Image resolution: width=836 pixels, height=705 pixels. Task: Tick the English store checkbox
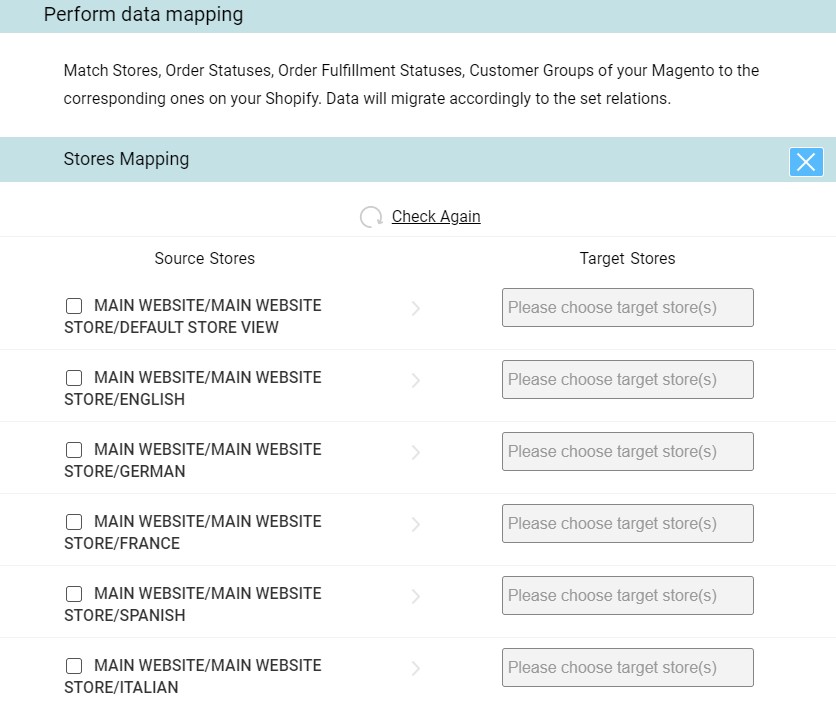tap(74, 378)
